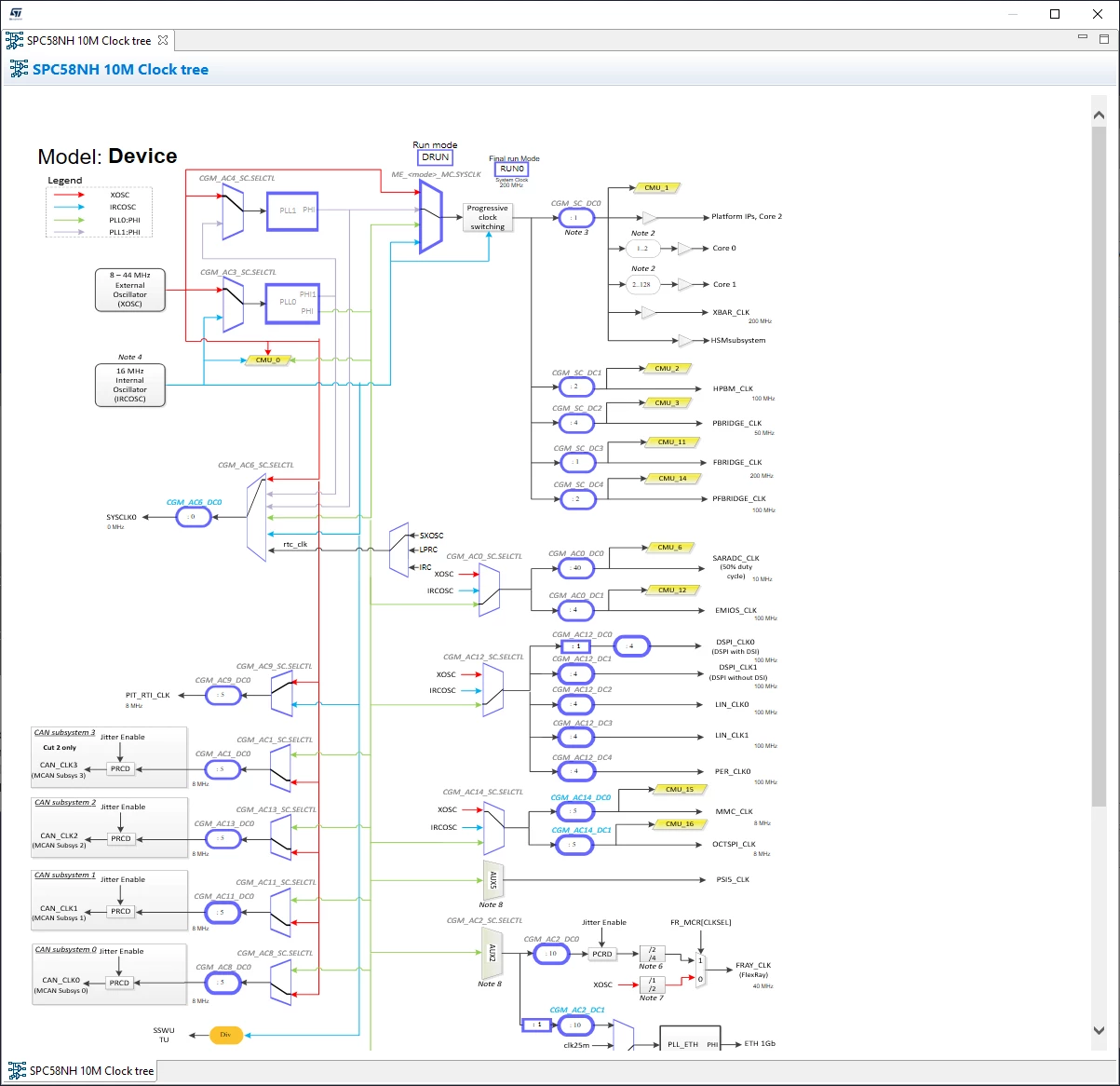Open the RUN0 final run mode box
This screenshot has height=1086, width=1120.
(x=512, y=170)
